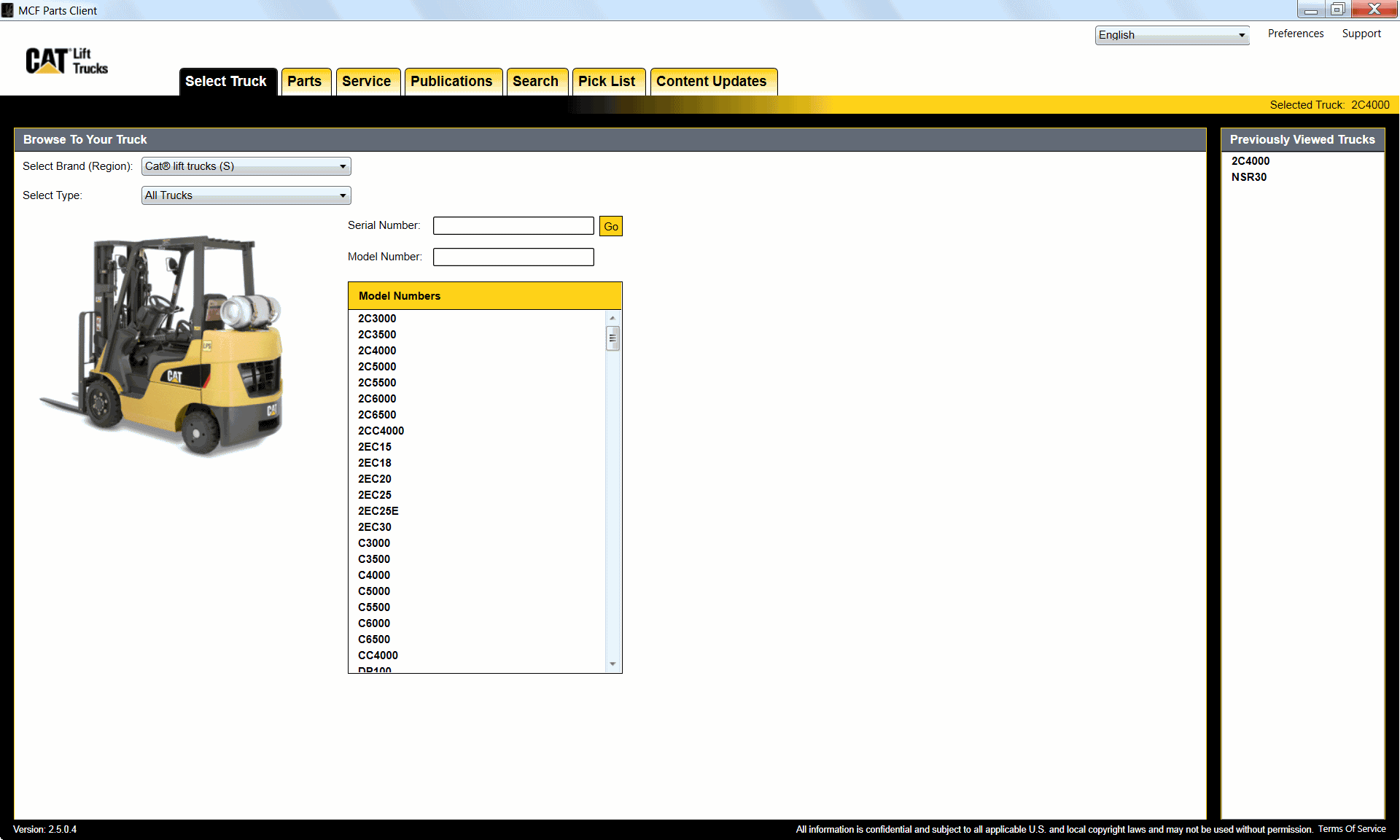Screen dimensions: 1400x840
Task: Switch to the Content Updates tab
Action: (712, 81)
